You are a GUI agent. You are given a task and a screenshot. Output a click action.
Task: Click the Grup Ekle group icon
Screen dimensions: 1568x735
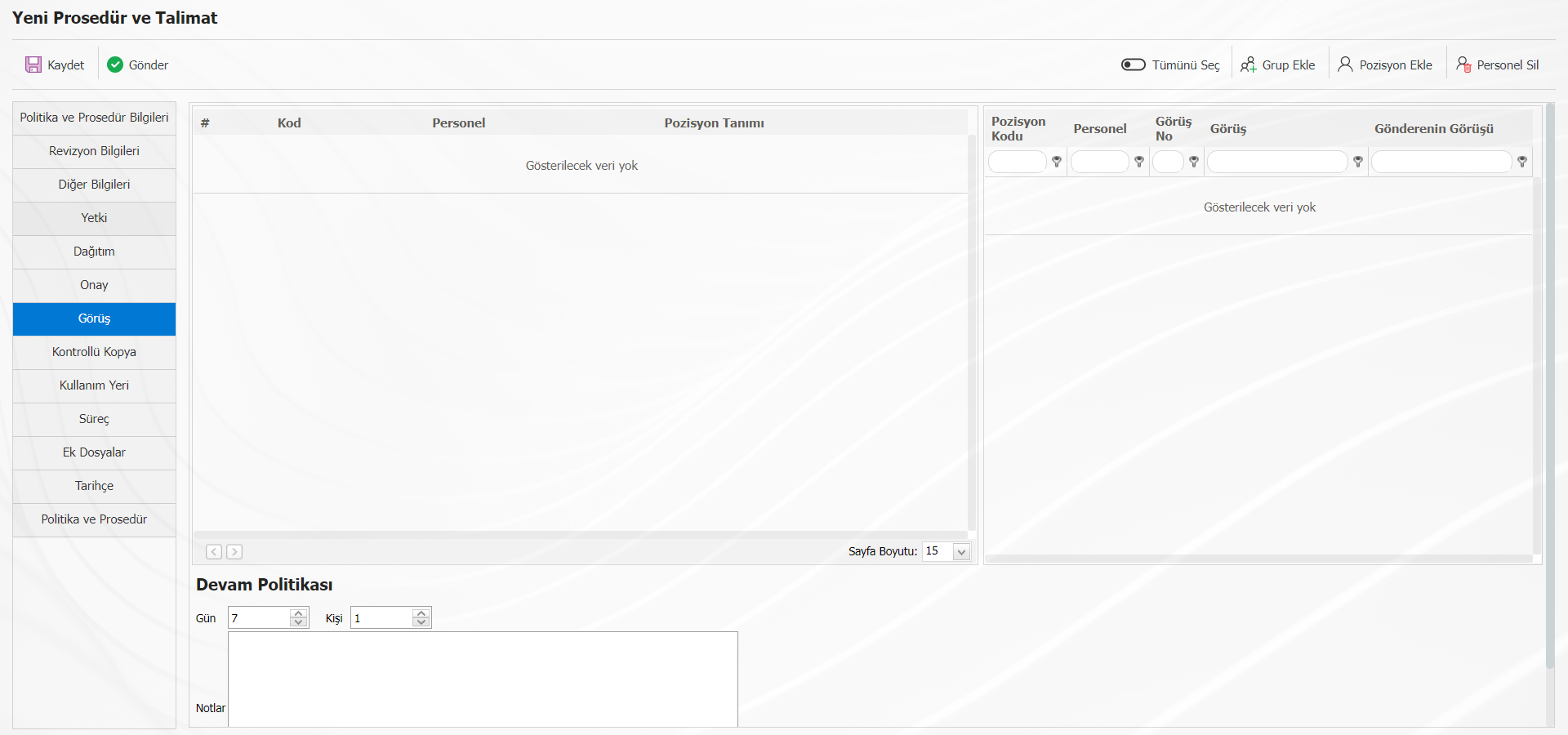[x=1249, y=65]
